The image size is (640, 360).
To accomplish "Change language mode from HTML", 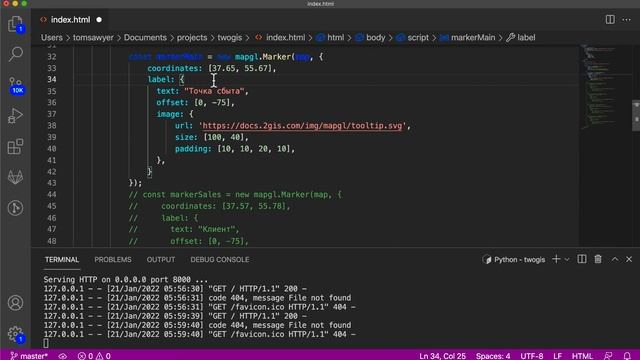I will click(582, 356).
